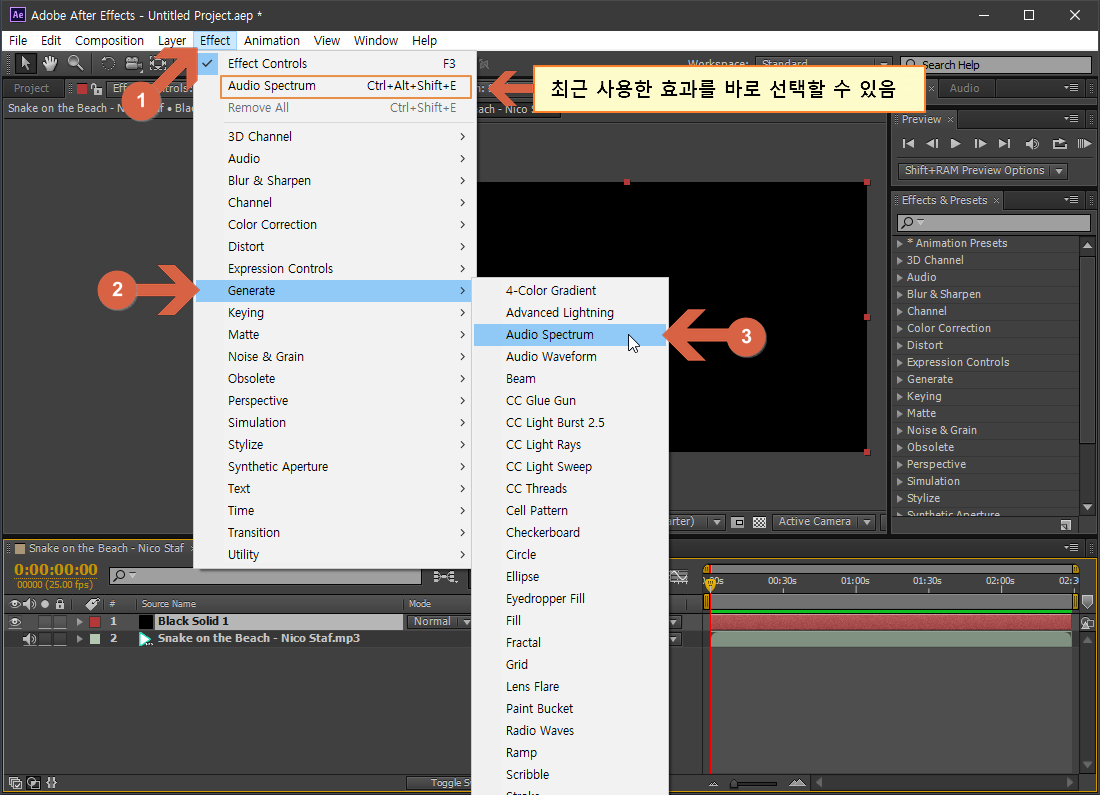Click the mountain zoom-in timeline icon
Image resolution: width=1100 pixels, height=795 pixels.
coord(797,782)
